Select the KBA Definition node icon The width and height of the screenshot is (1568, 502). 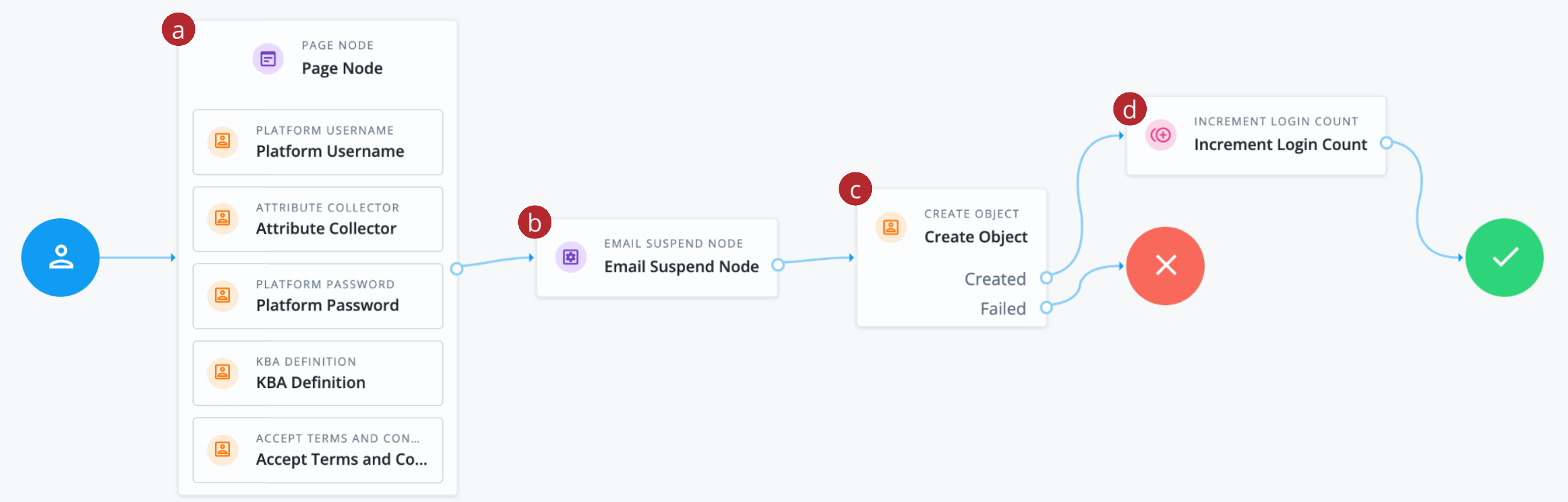click(223, 372)
